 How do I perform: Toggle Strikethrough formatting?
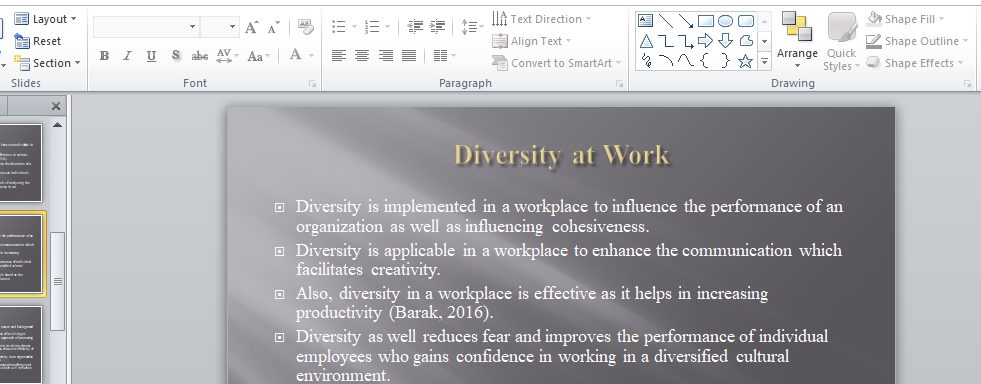point(200,56)
